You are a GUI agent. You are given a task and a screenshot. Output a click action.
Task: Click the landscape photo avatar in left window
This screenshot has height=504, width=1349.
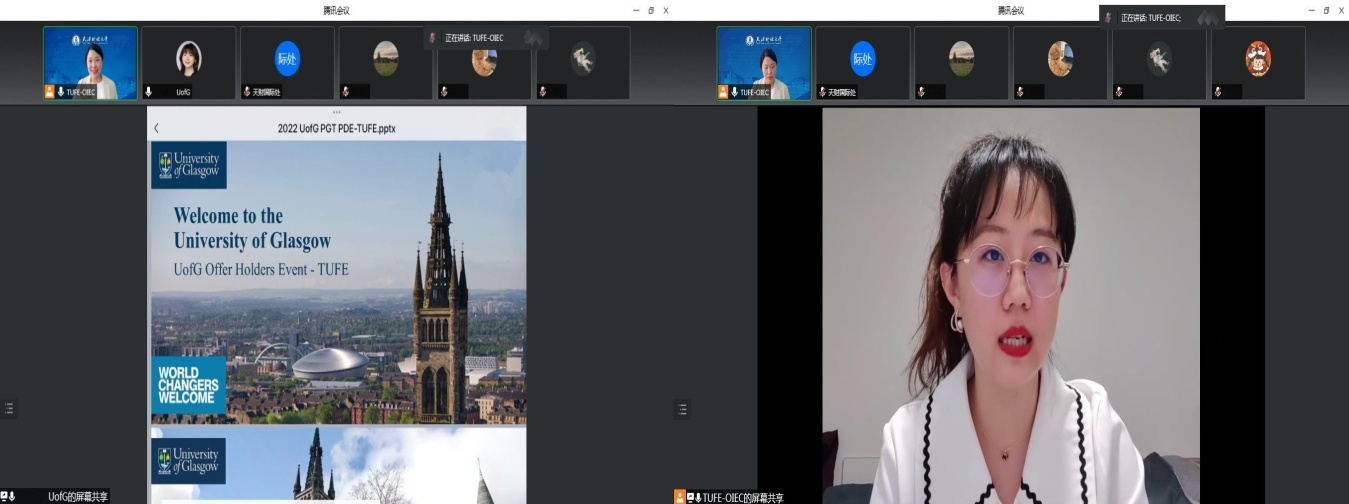tap(385, 59)
